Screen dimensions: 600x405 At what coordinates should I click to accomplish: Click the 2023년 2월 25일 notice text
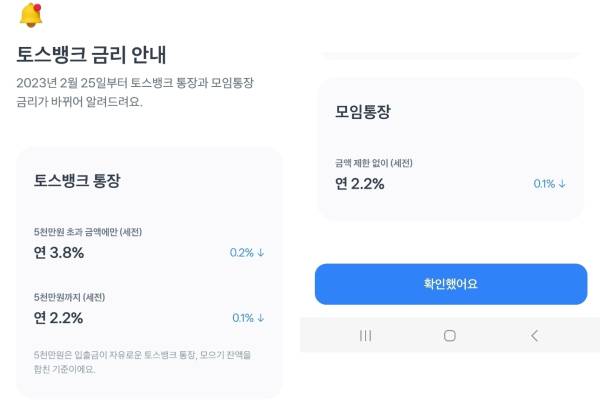[135, 92]
